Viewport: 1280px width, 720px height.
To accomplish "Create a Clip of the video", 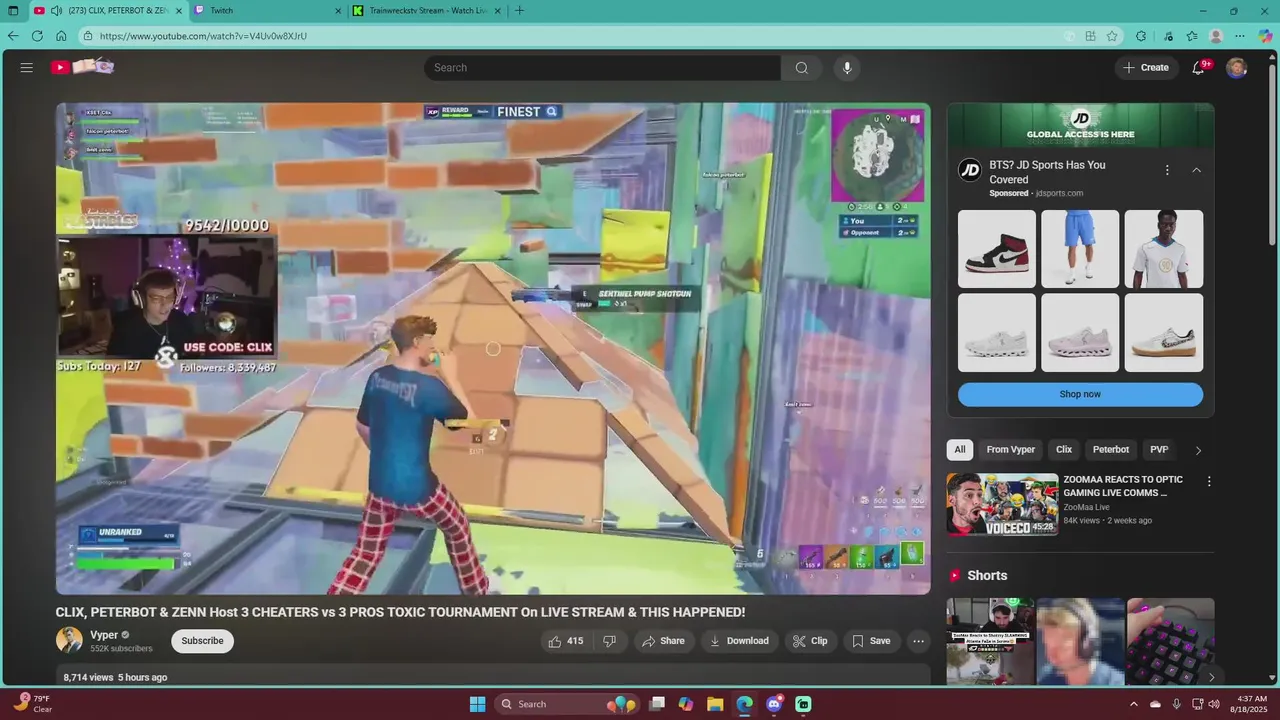I will pos(810,641).
